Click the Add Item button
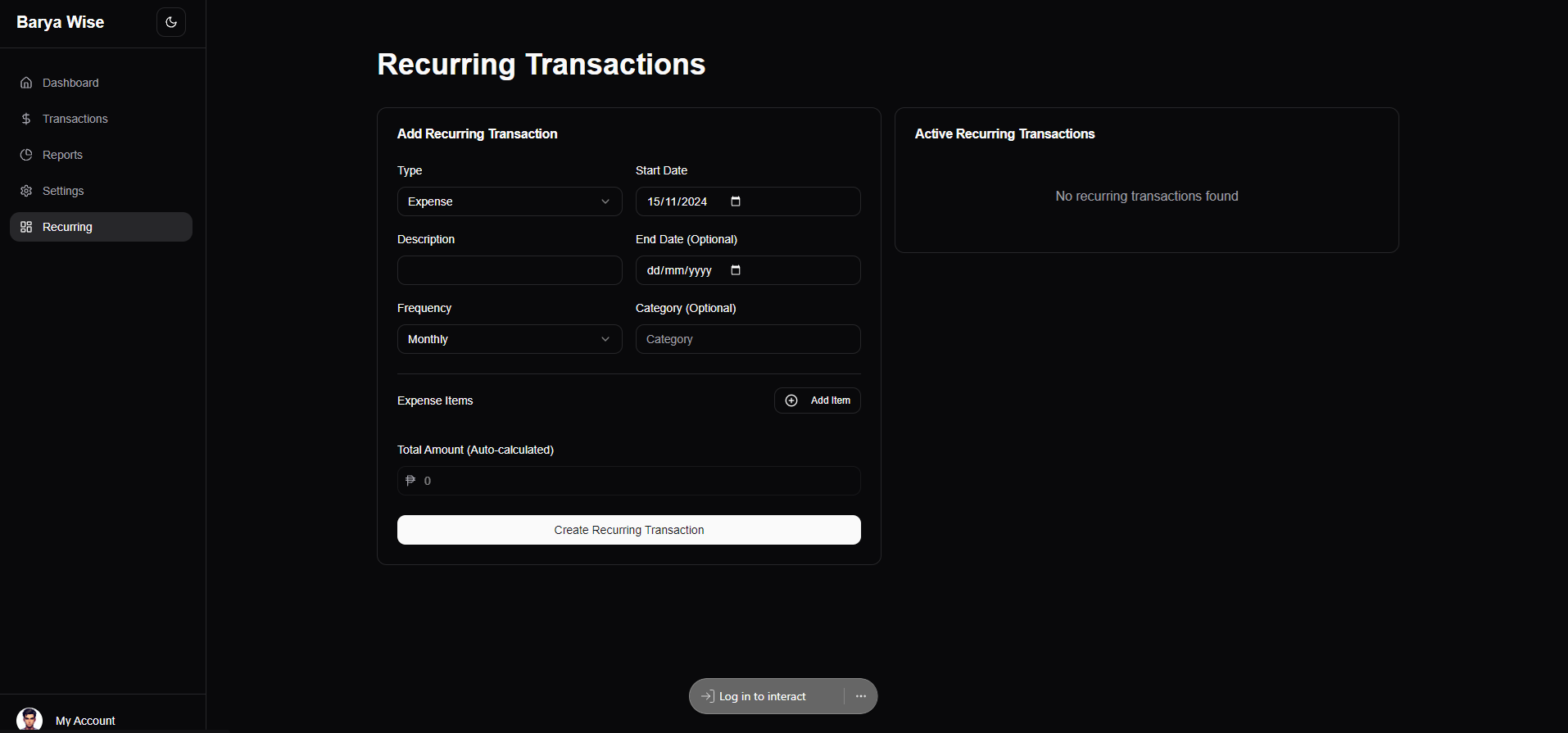1568x733 pixels. pyautogui.click(x=817, y=400)
